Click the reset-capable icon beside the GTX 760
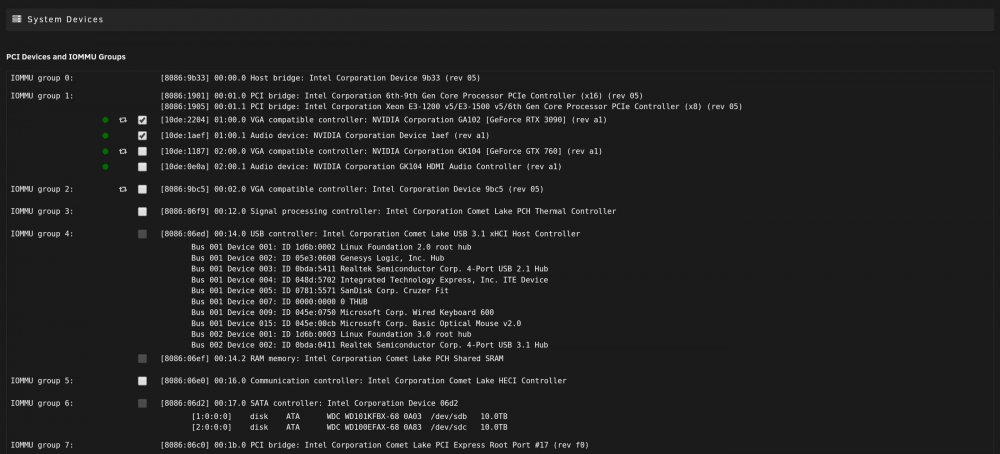 [x=123, y=151]
